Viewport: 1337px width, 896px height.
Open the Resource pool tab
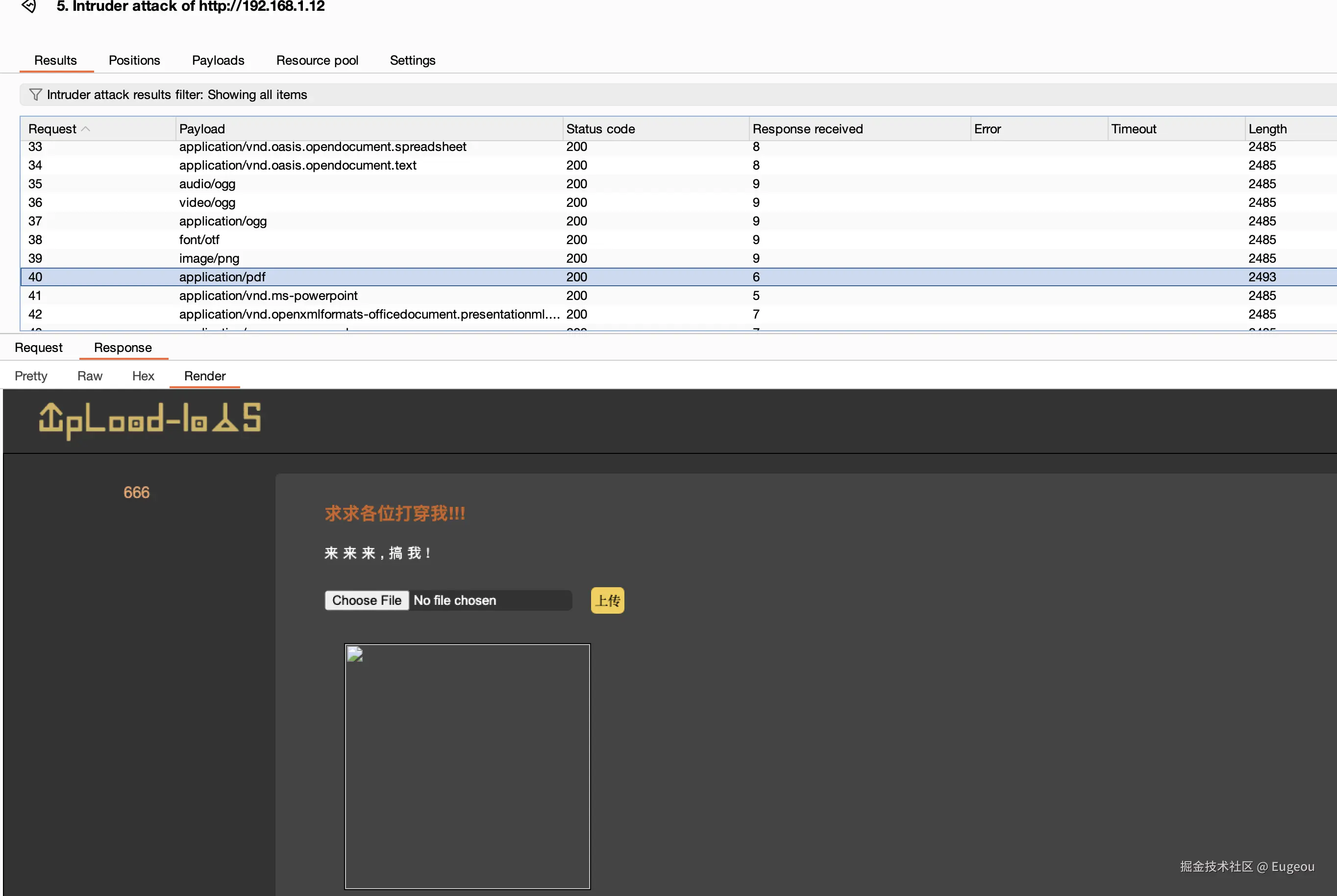(x=317, y=61)
